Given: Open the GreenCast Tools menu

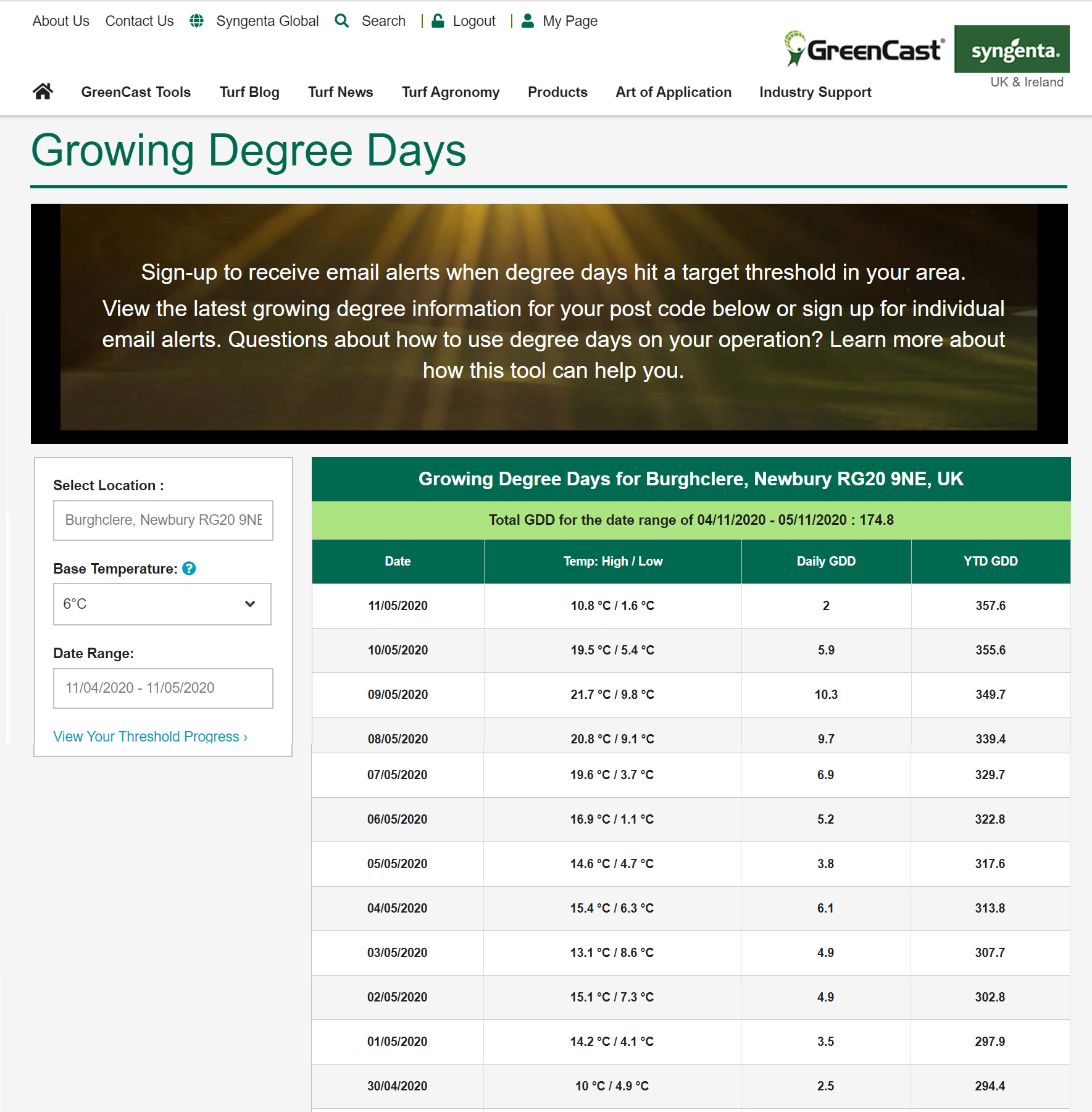Looking at the screenshot, I should click(136, 92).
